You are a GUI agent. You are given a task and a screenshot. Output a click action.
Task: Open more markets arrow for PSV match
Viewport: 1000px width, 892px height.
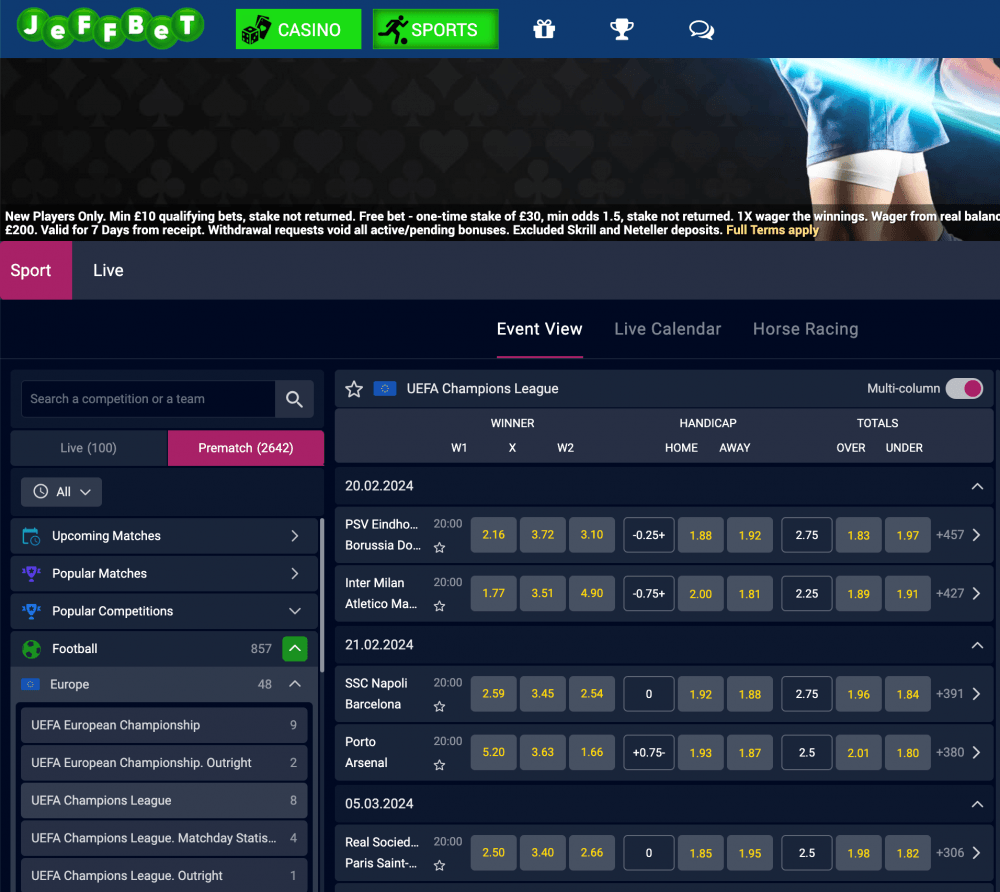(x=976, y=535)
